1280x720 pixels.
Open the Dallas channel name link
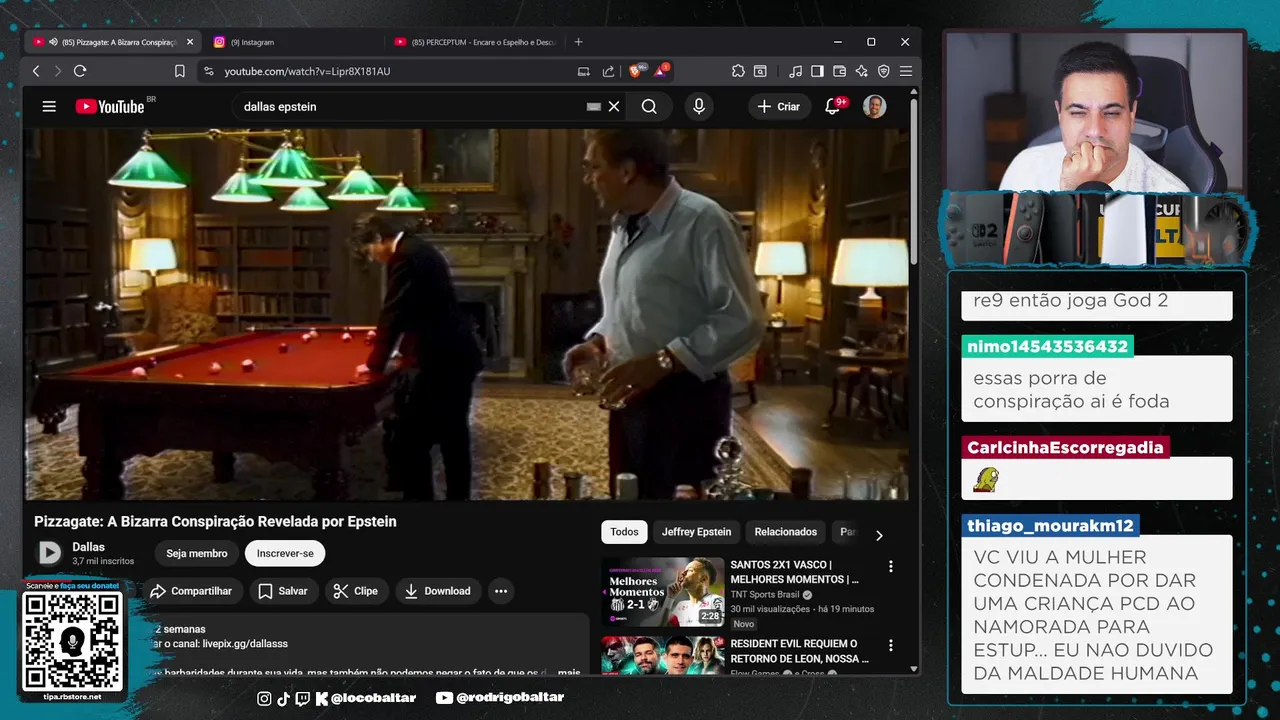pyautogui.click(x=88, y=547)
